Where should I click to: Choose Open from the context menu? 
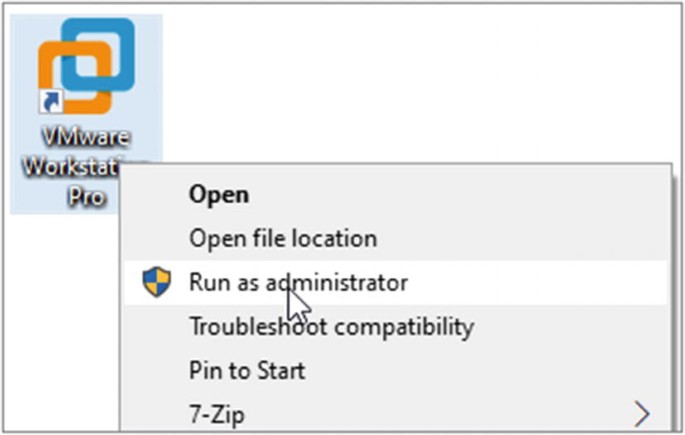point(219,194)
